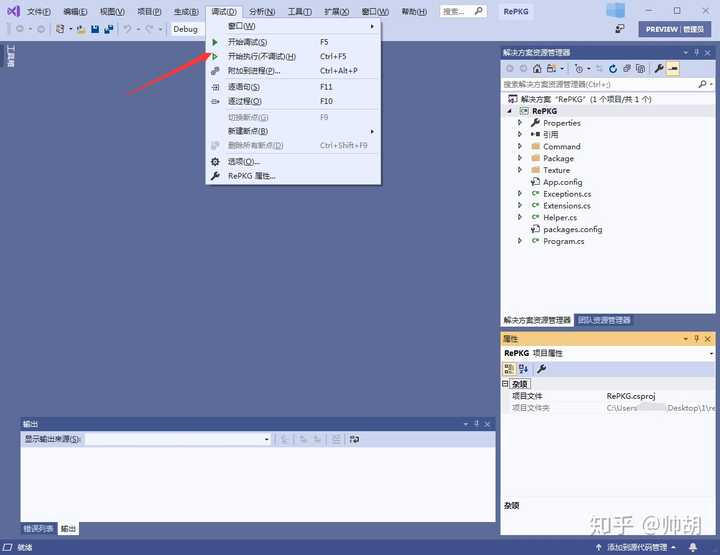Expand the Properties node in solution tree
The width and height of the screenshot is (720, 555).
(520, 123)
